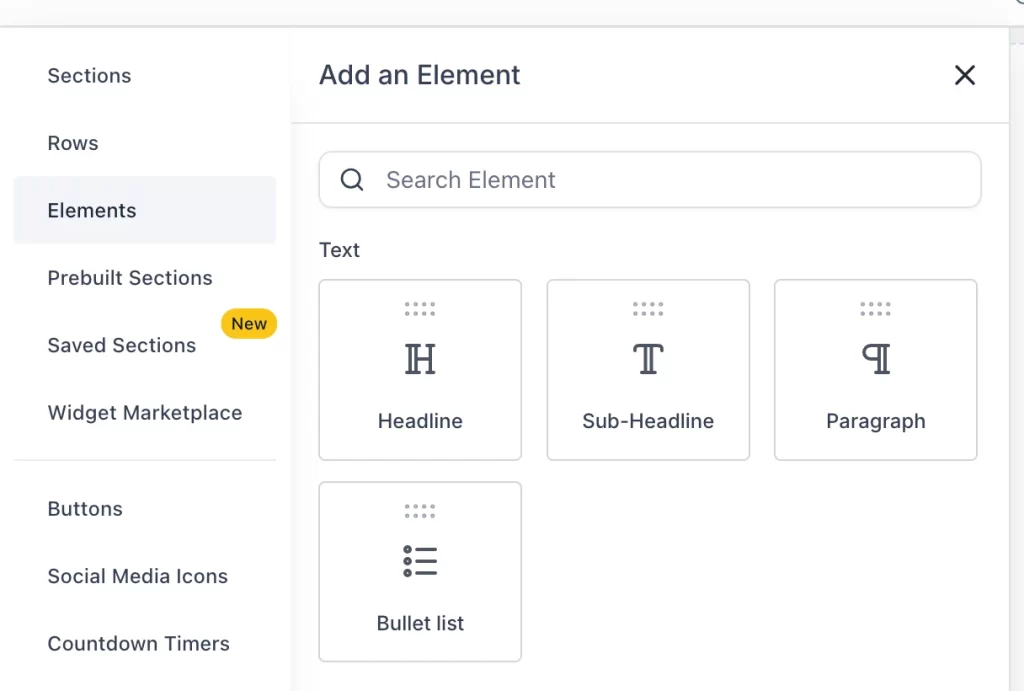Pick the Bullet list icon
Screen dimensions: 1024x691
click(x=420, y=562)
